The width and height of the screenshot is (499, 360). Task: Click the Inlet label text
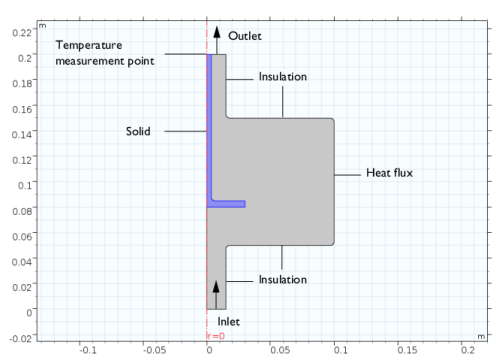(228, 322)
